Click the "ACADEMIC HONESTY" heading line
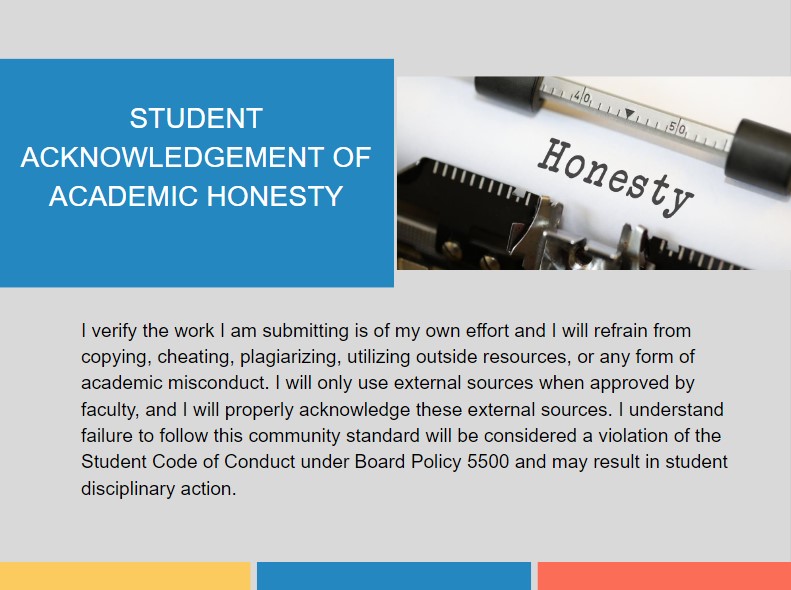 196,196
